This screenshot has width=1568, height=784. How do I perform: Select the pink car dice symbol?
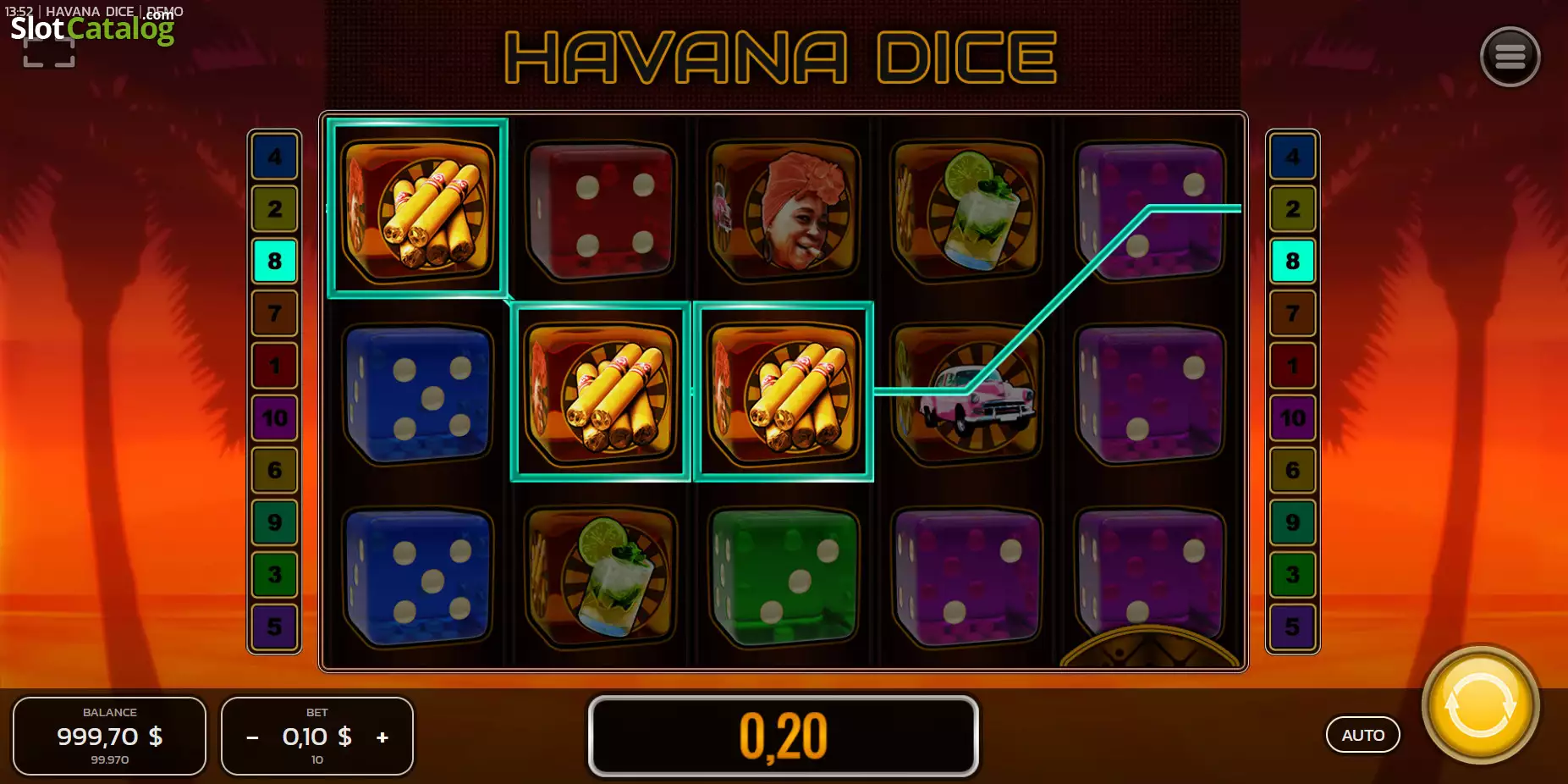[x=968, y=394]
